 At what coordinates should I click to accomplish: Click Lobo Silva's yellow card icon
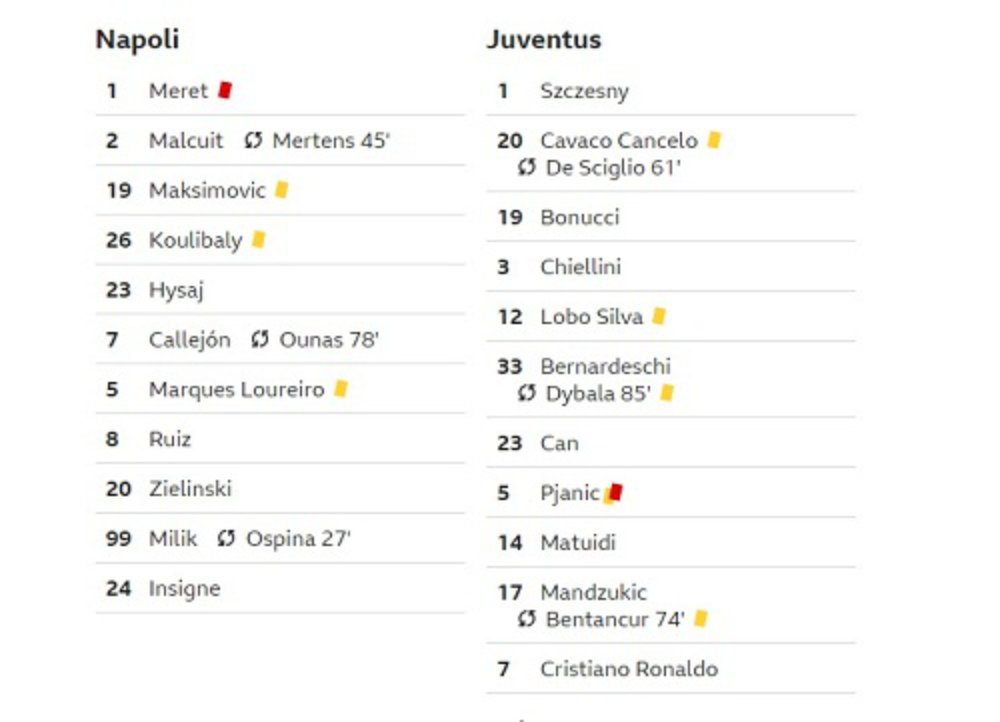[x=658, y=317]
